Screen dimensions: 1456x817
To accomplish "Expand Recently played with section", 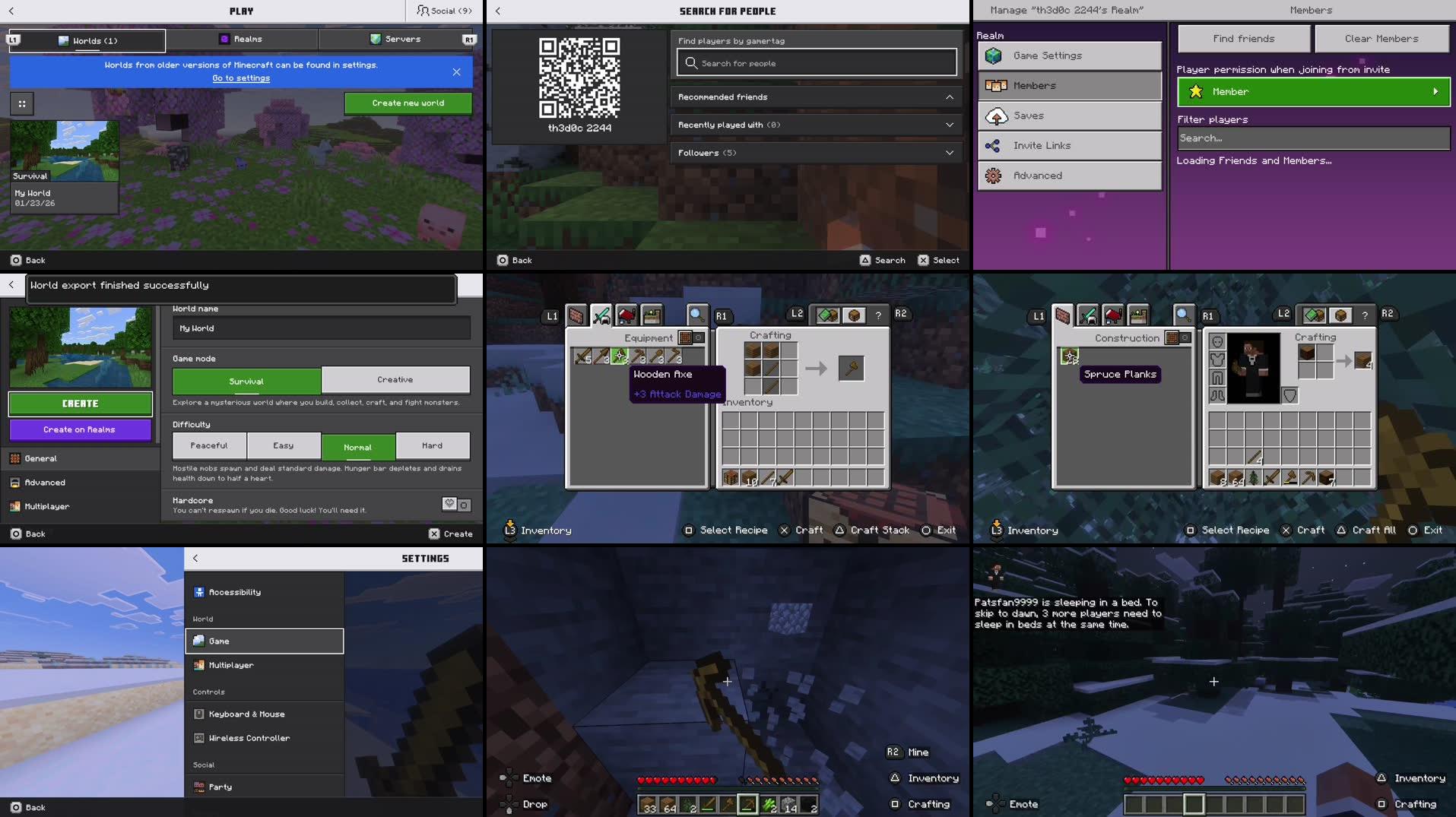I will pyautogui.click(x=817, y=125).
